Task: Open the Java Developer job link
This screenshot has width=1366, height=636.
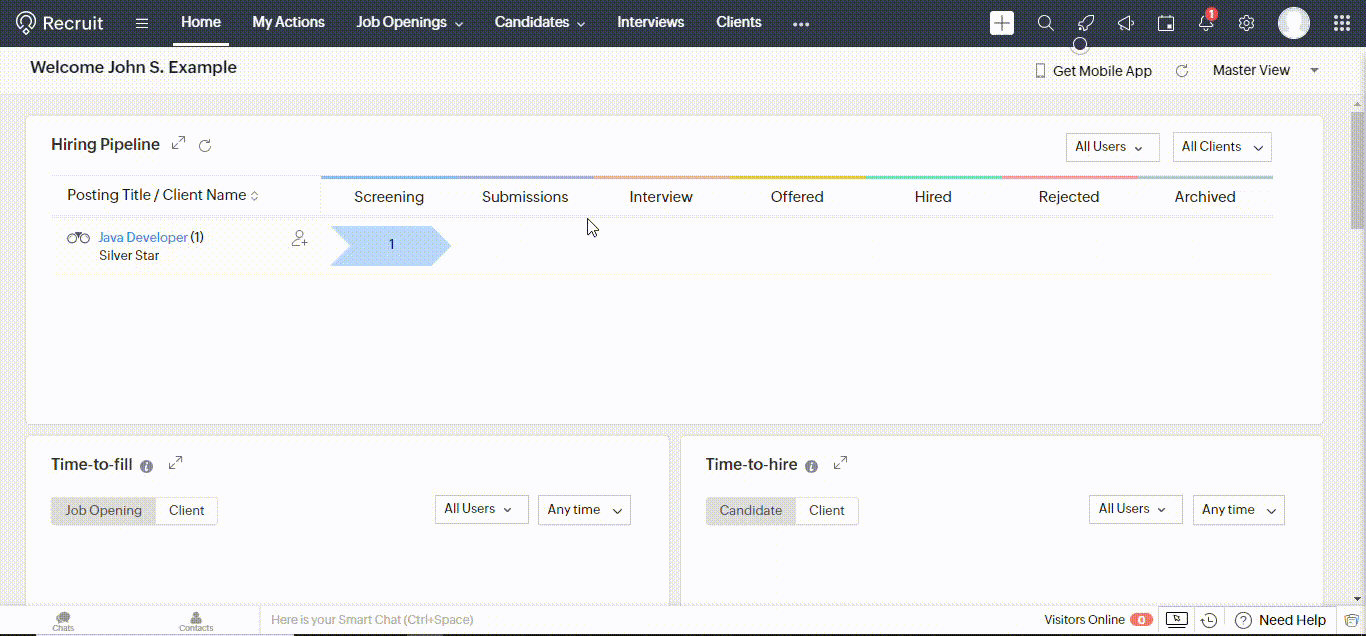Action: (x=142, y=237)
